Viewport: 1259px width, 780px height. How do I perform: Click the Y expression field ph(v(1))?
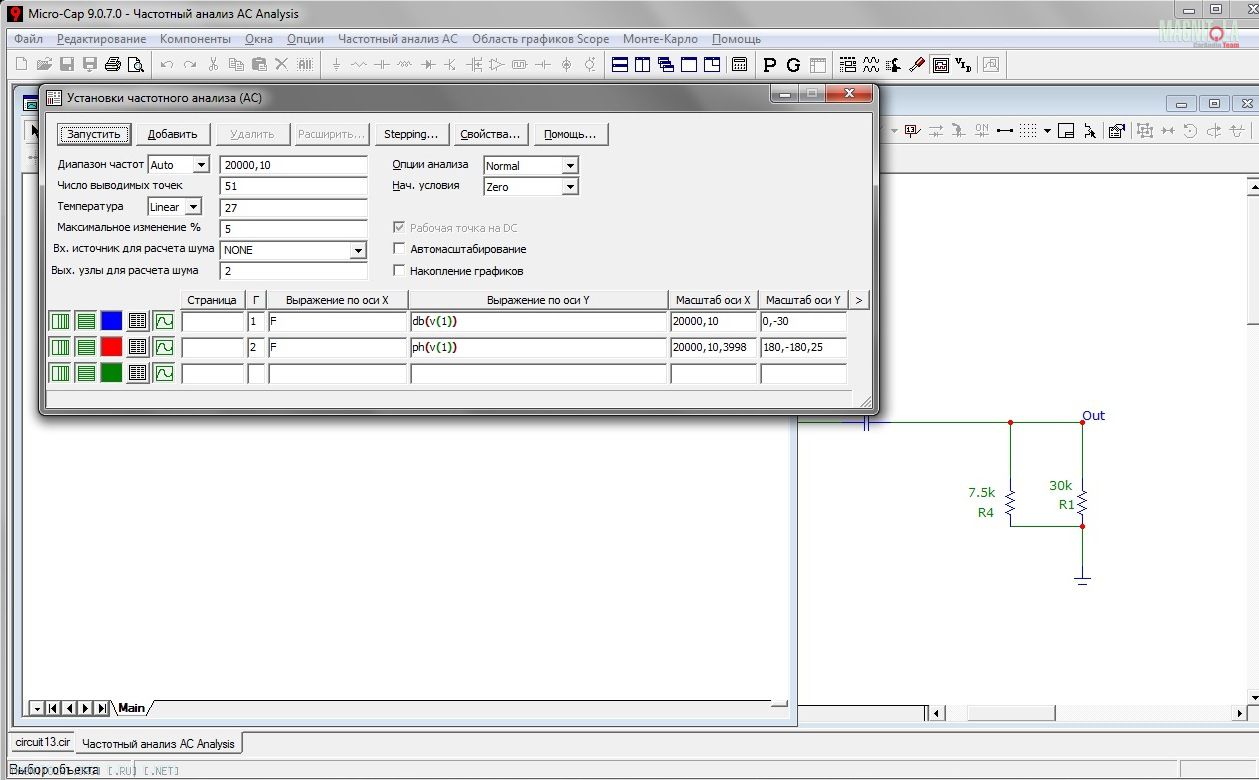[538, 347]
